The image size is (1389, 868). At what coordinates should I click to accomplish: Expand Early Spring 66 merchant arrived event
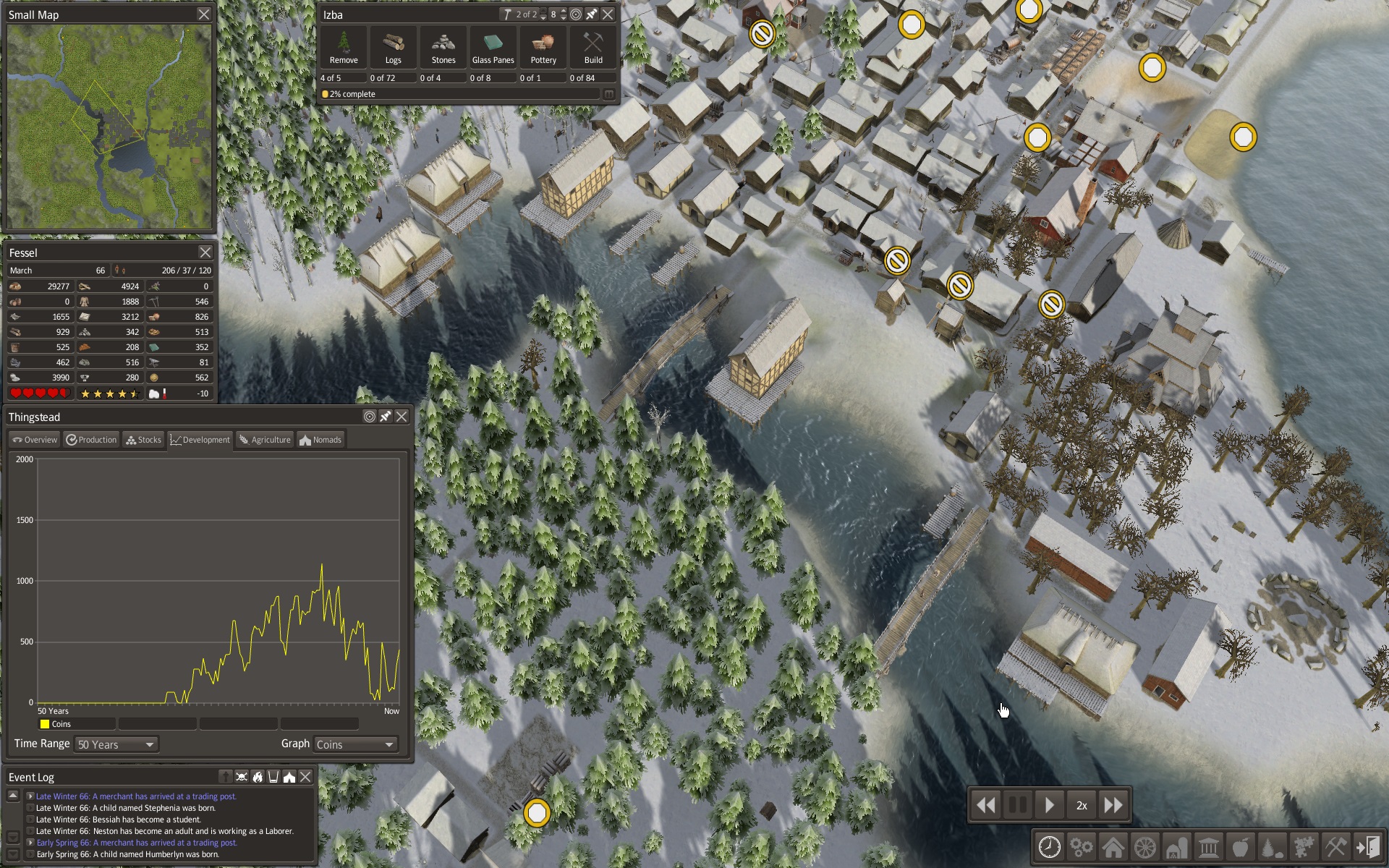coord(30,843)
